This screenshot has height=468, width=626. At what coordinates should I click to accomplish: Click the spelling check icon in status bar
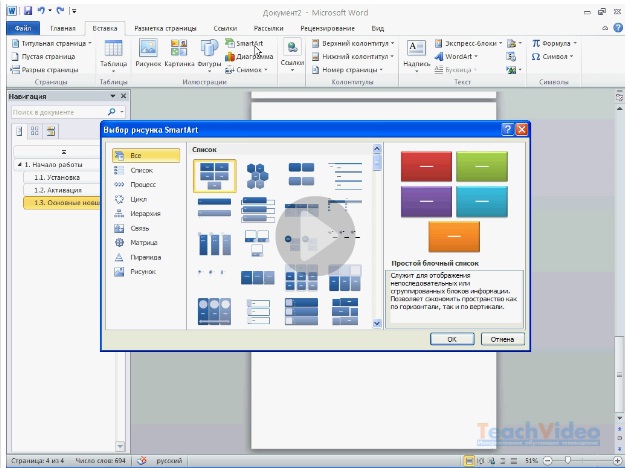[142, 461]
